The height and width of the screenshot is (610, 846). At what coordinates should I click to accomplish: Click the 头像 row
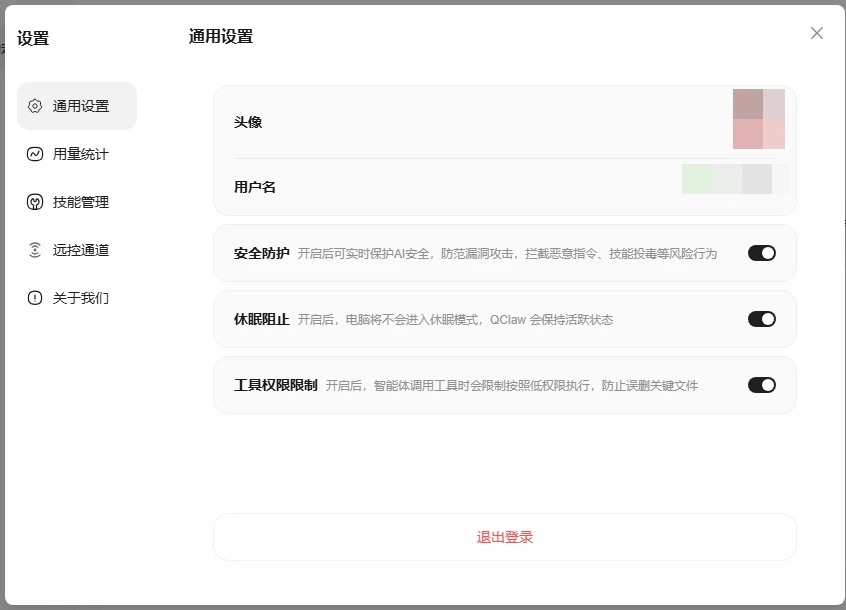[x=504, y=122]
